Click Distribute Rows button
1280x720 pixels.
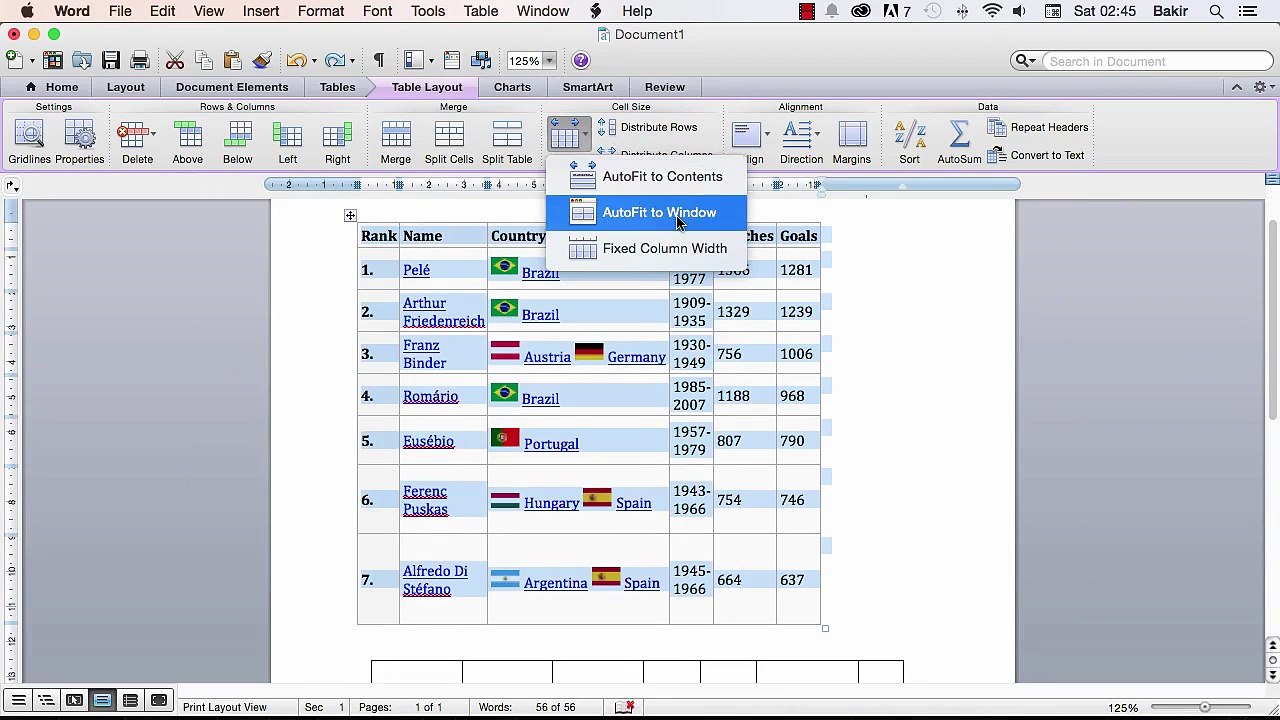point(648,127)
